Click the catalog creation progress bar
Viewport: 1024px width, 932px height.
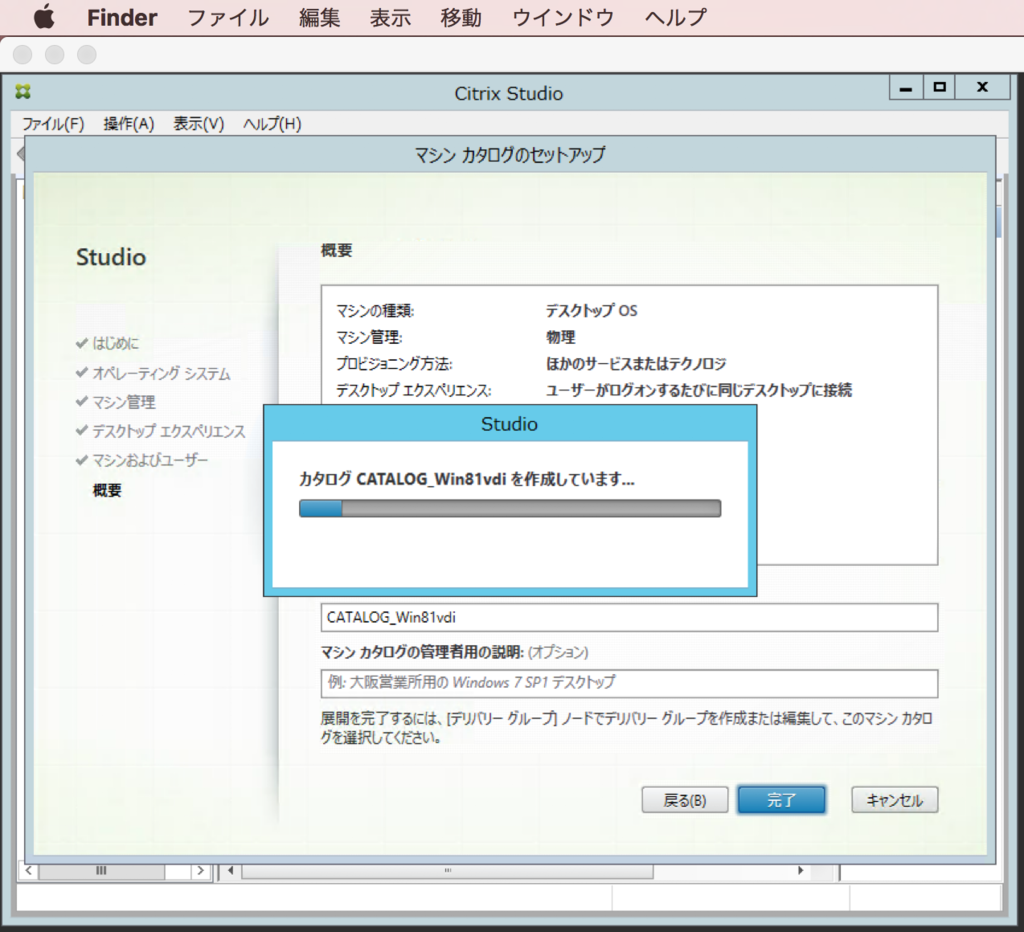(510, 509)
